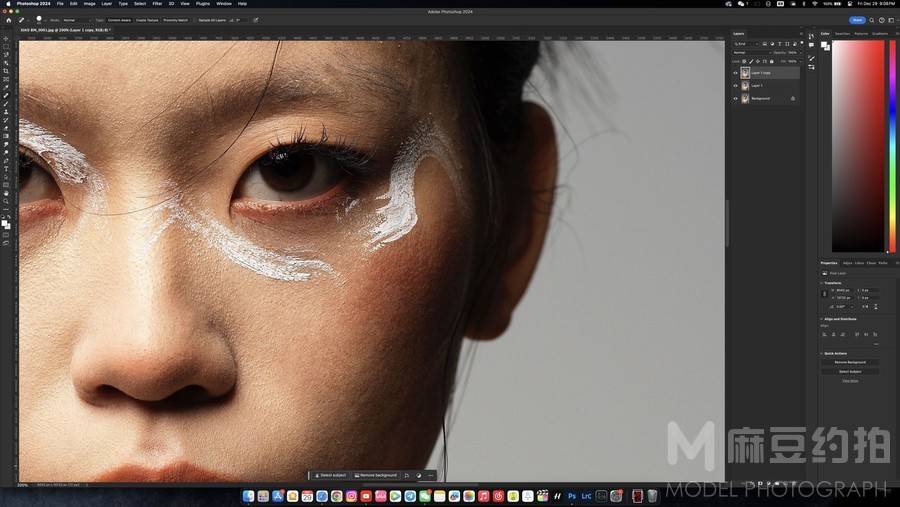Click the hue slider in Color panel
900x507 pixels.
pos(893,146)
